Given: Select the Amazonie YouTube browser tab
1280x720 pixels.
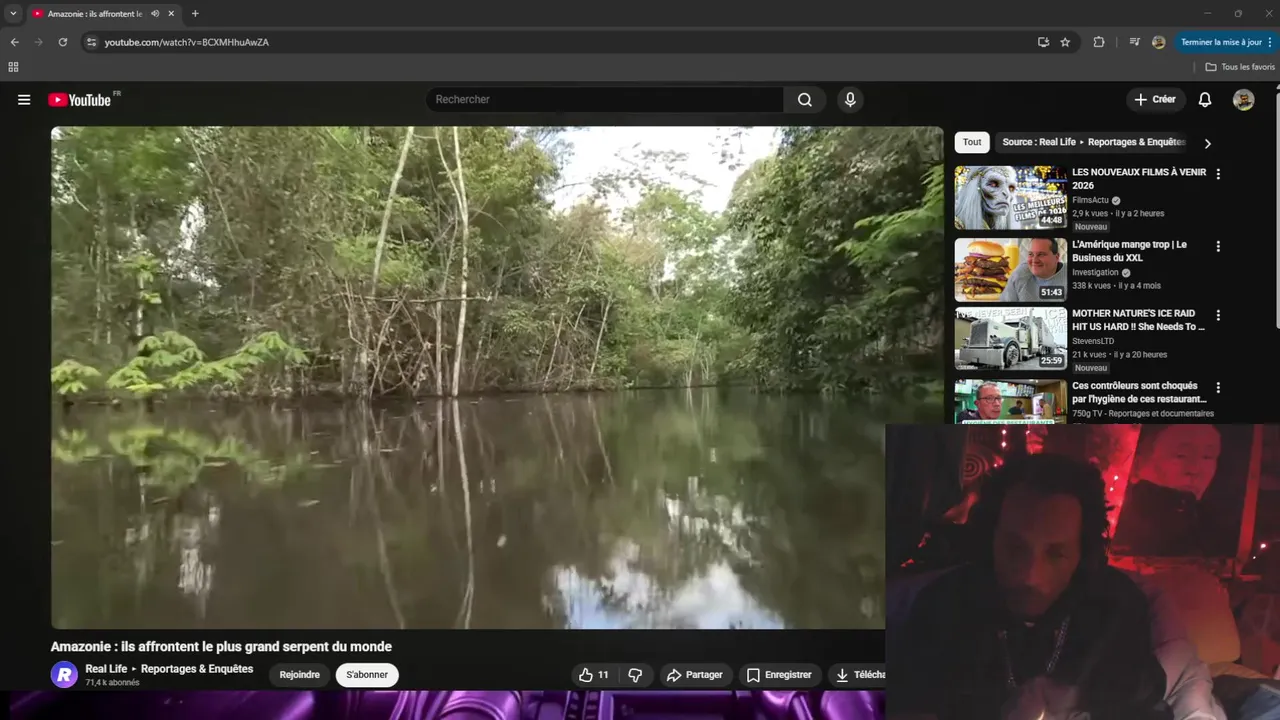Looking at the screenshot, I should click(x=95, y=14).
